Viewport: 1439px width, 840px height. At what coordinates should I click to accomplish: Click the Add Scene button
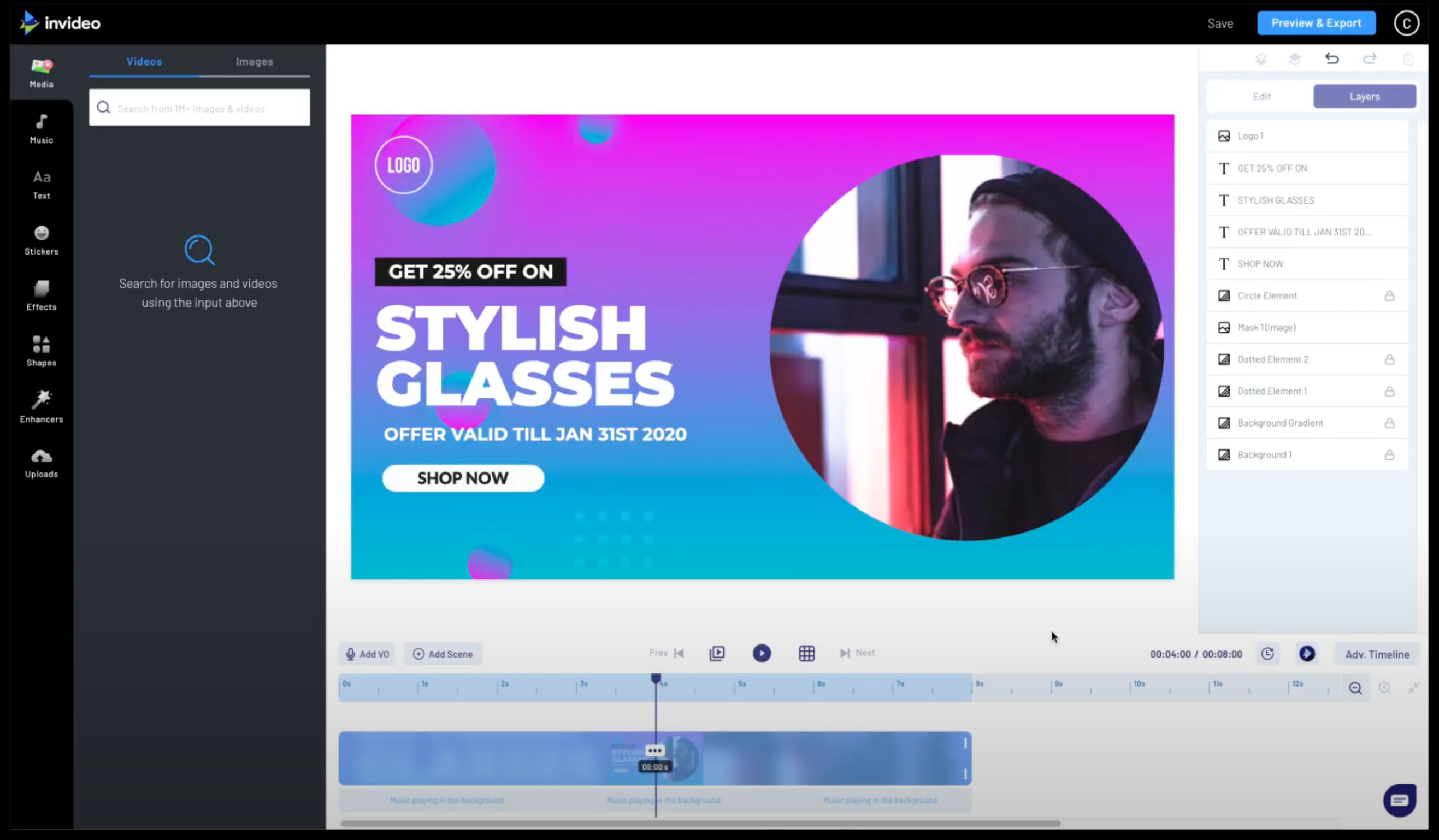point(442,654)
